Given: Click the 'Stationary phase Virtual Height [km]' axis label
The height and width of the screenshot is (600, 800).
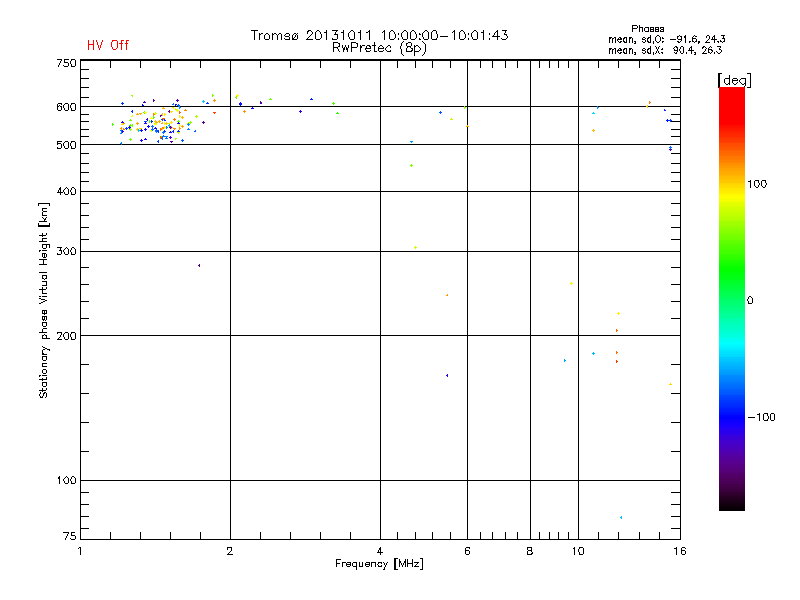Looking at the screenshot, I should click(x=44, y=301).
